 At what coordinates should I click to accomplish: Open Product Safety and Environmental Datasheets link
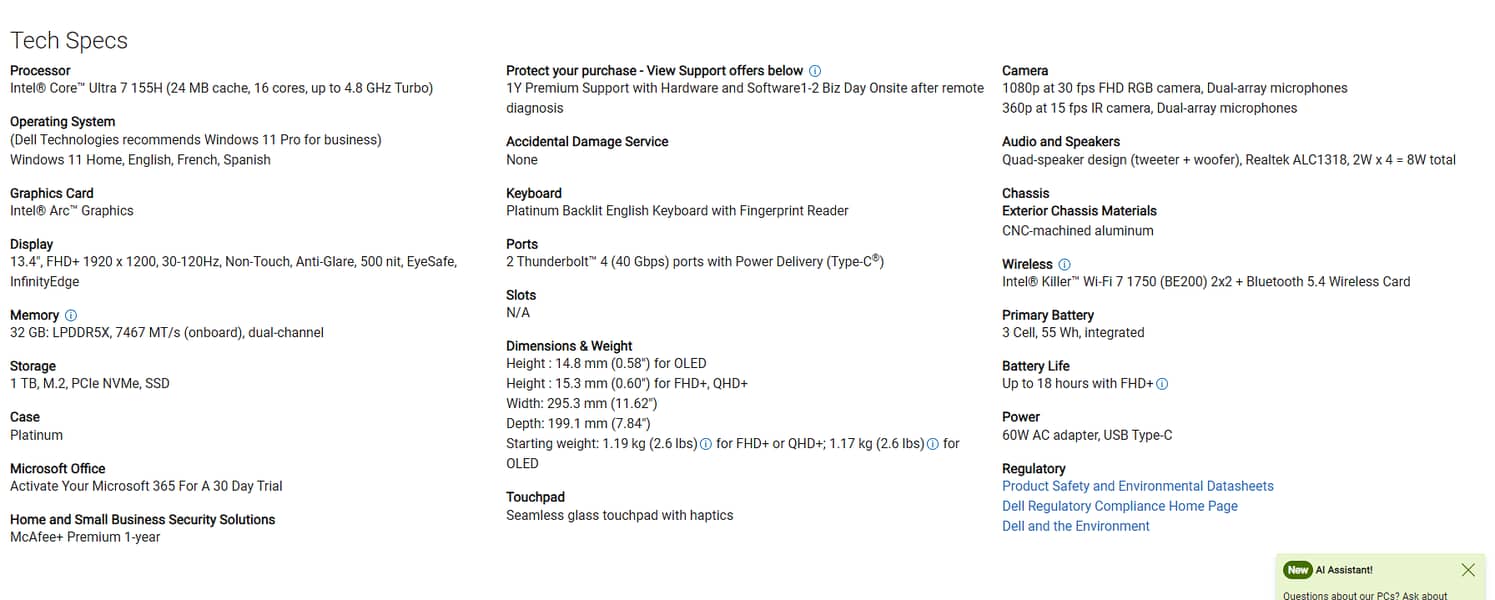coord(1137,486)
